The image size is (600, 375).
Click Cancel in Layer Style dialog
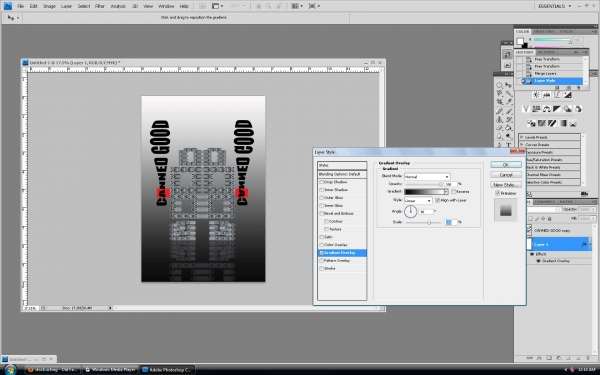tap(506, 175)
